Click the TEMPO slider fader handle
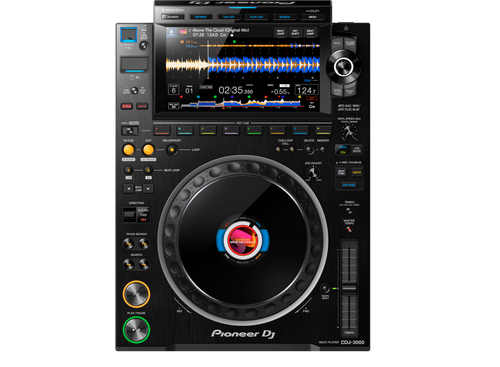The width and height of the screenshot is (500, 367). click(349, 288)
